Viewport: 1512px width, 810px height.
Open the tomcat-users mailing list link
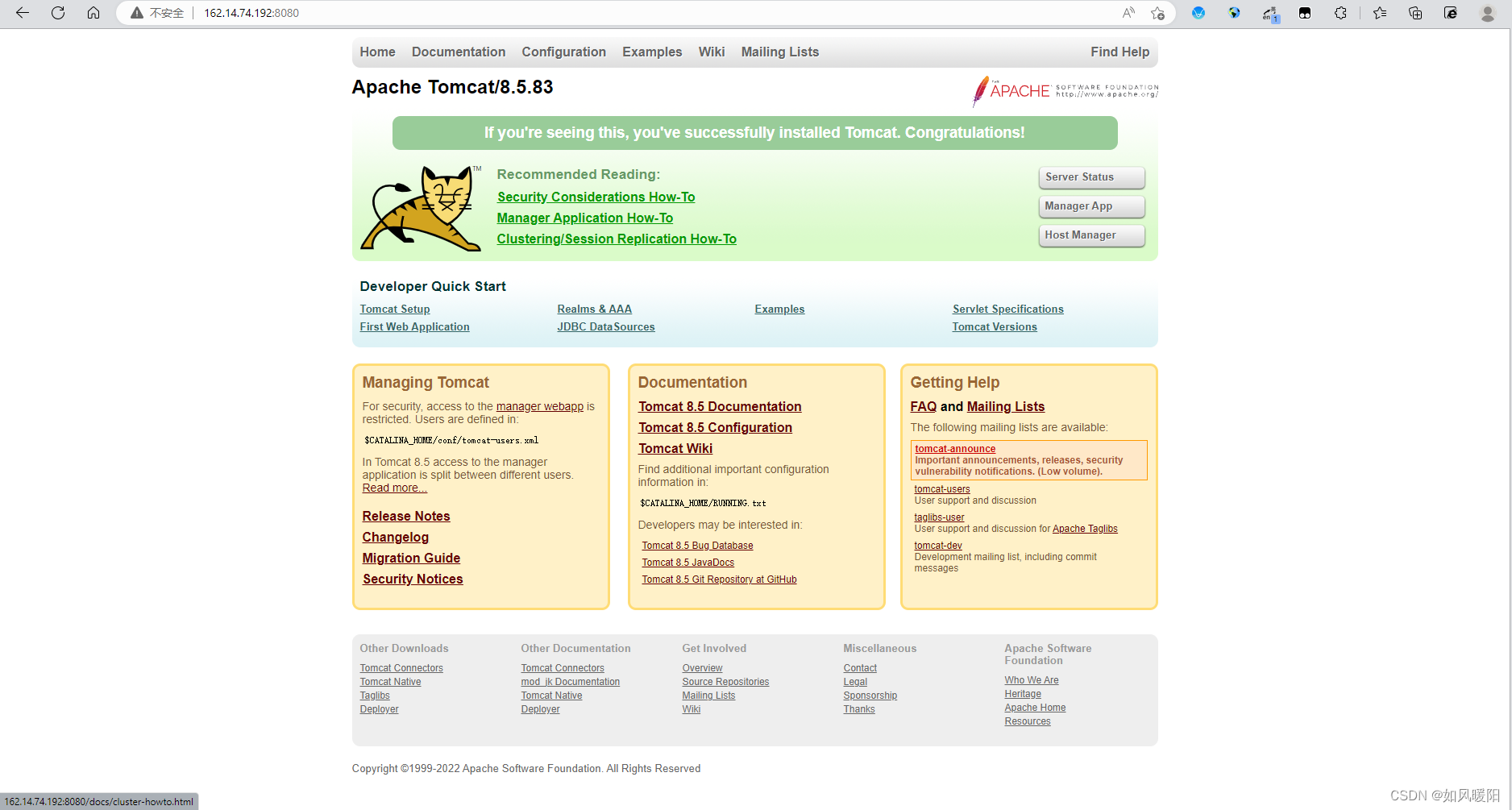tap(942, 489)
